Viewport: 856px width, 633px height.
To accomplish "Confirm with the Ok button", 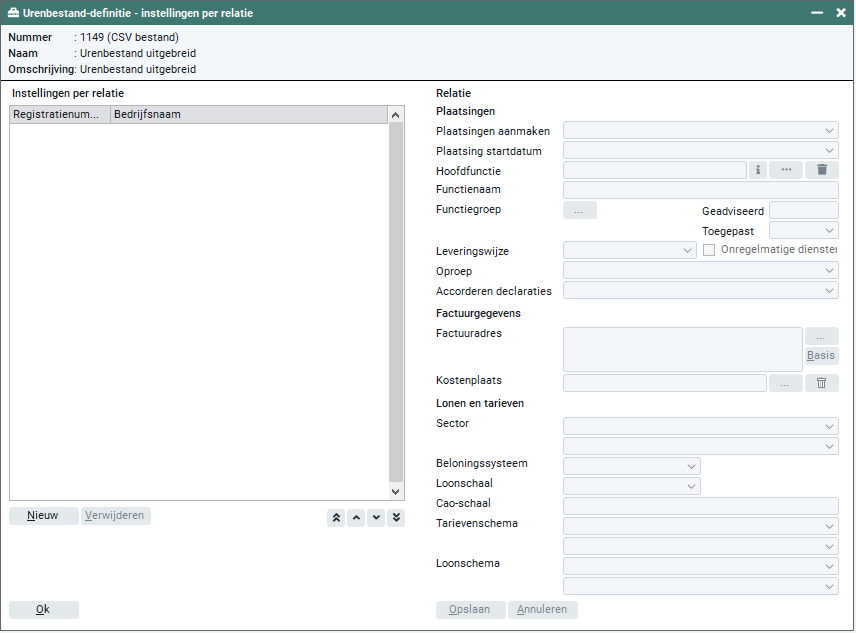I will [x=43, y=609].
